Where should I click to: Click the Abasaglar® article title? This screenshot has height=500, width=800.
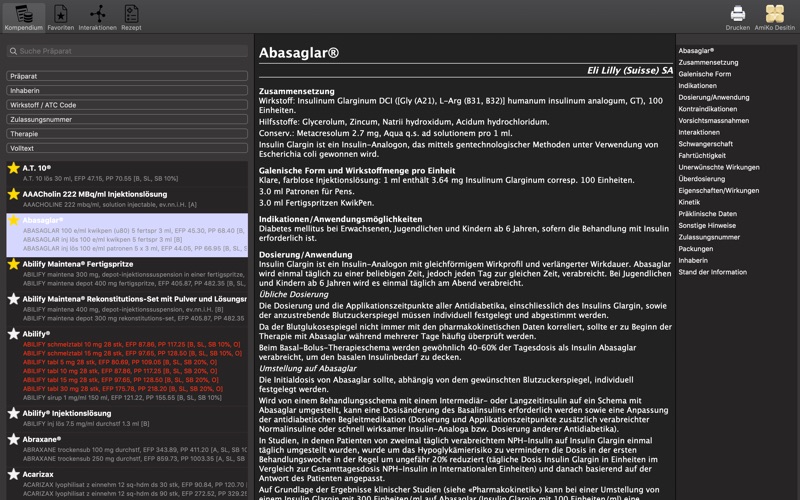coord(298,53)
